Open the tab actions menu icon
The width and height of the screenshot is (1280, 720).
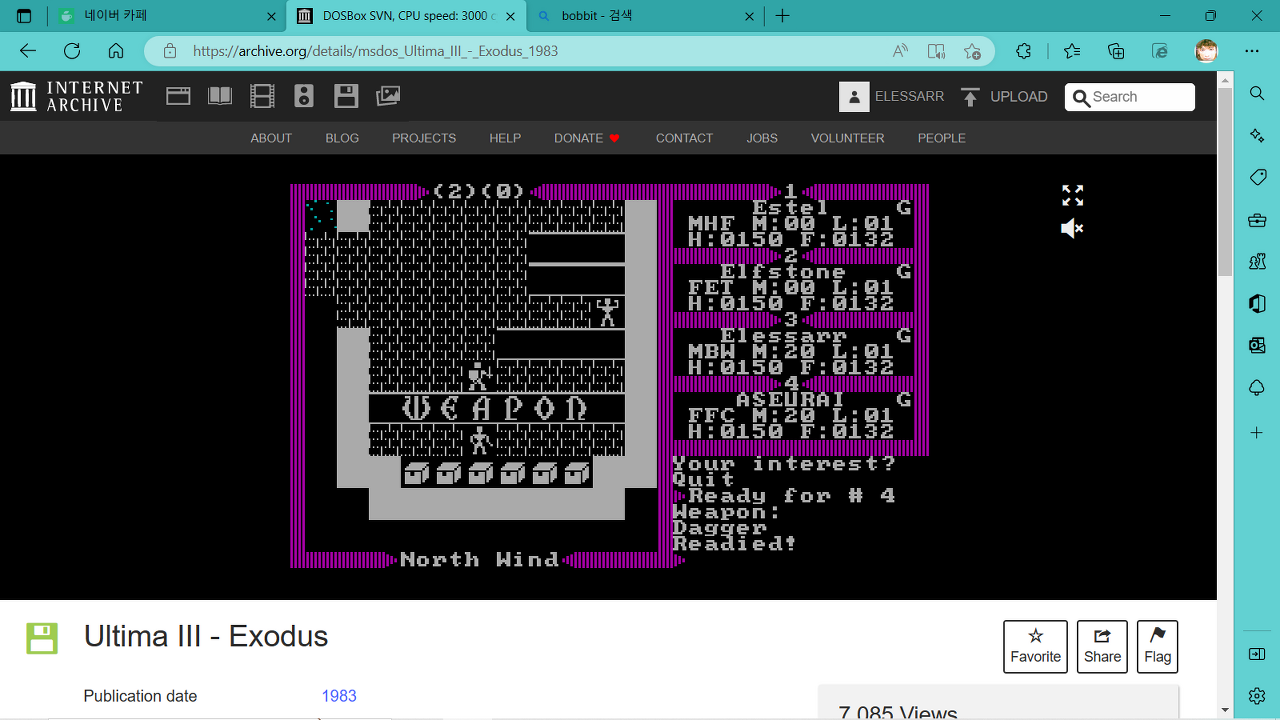(x=24, y=16)
